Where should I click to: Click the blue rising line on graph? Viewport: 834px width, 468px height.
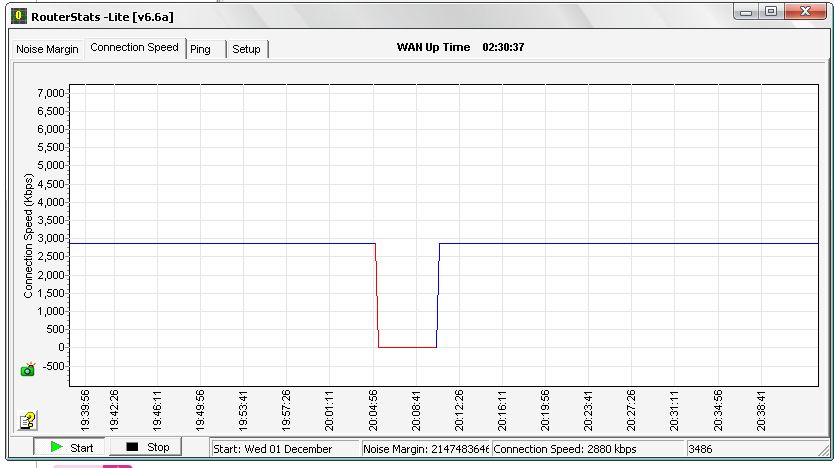pos(438,295)
